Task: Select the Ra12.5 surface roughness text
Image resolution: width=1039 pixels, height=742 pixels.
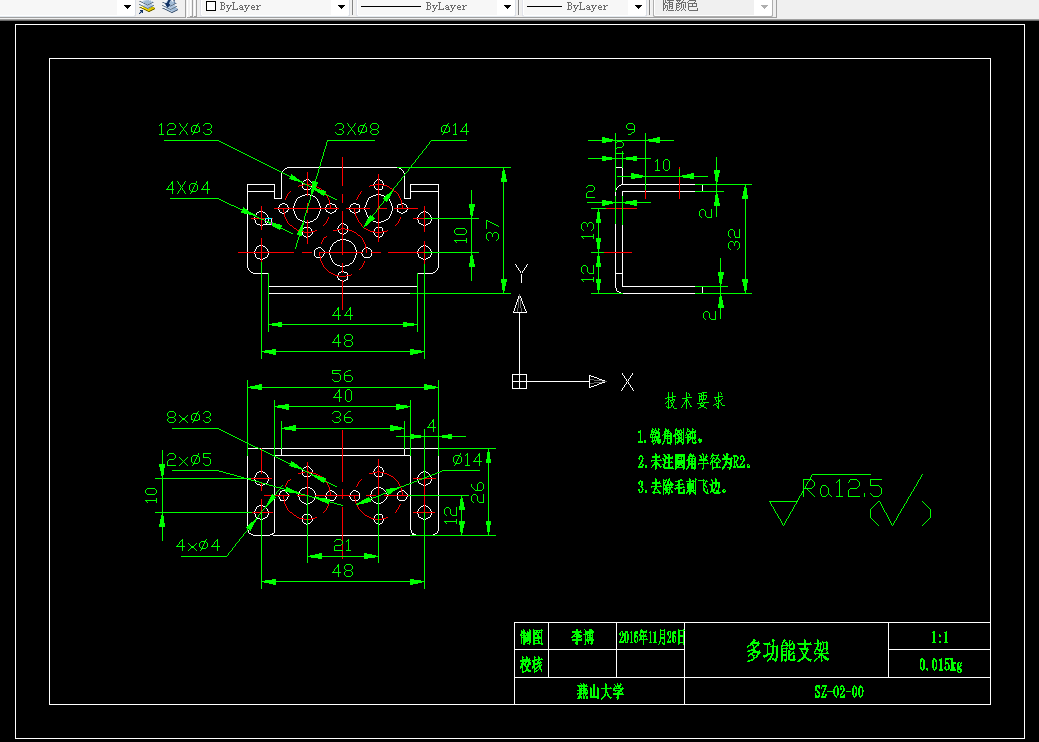Action: 842,488
